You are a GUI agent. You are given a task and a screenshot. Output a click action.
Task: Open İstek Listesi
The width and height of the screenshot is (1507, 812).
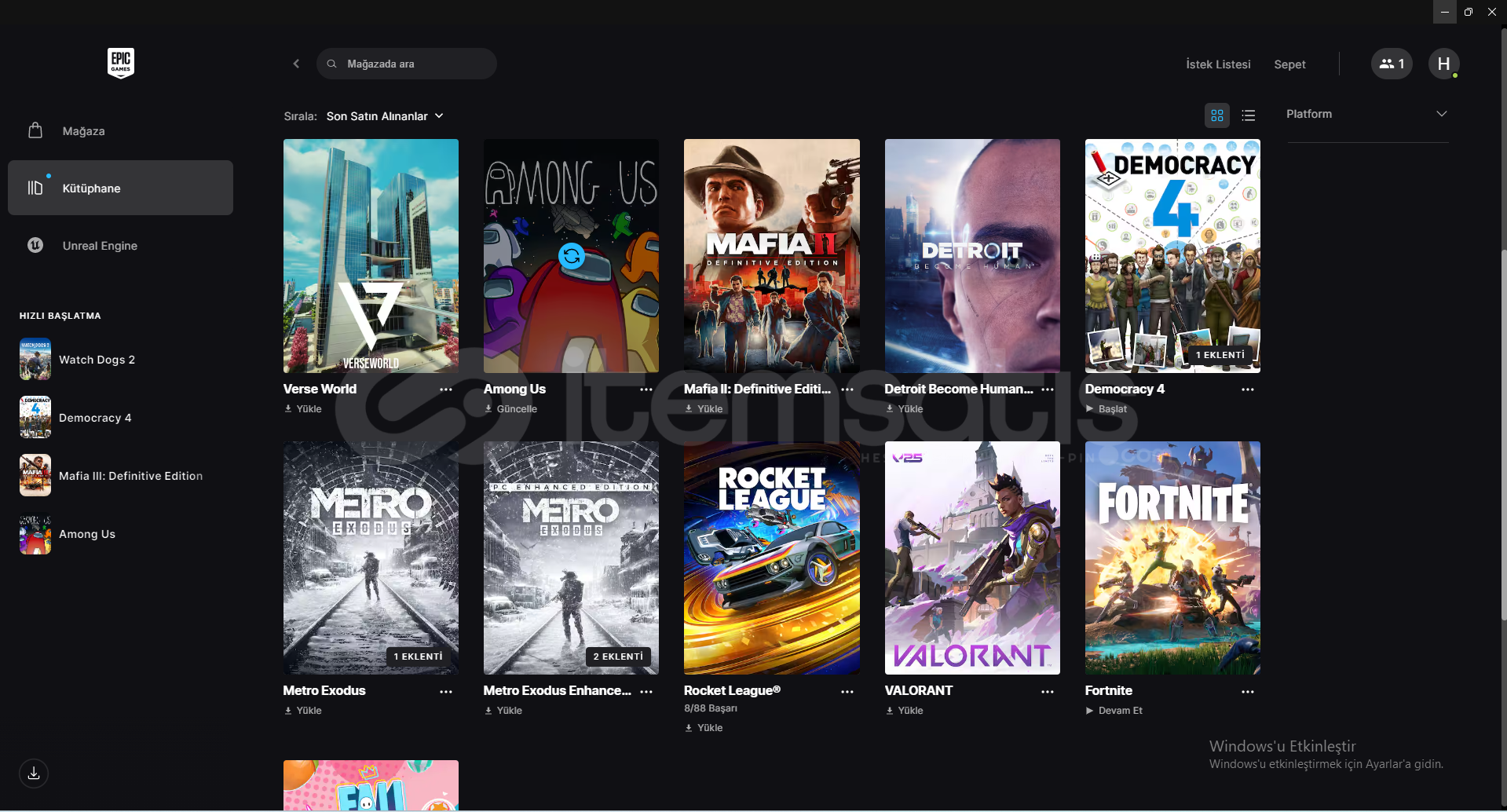(x=1218, y=64)
